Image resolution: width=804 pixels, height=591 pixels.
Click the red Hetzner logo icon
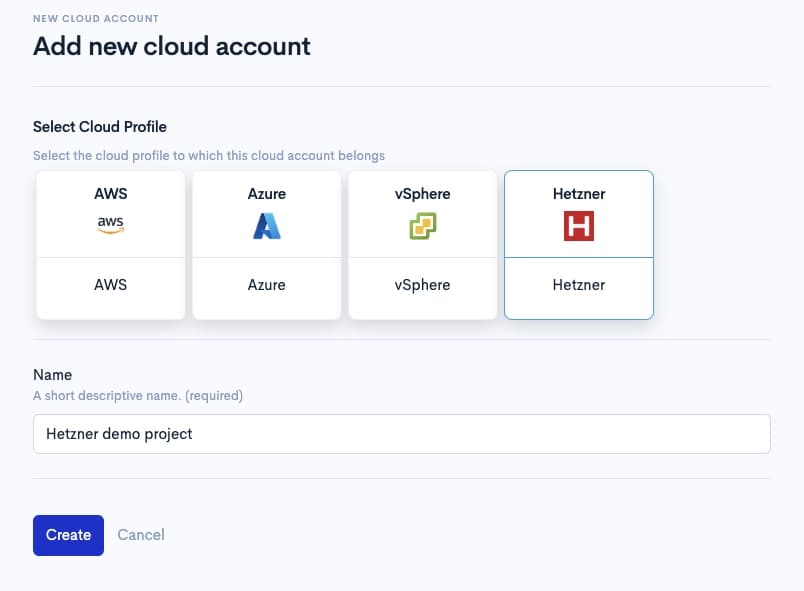click(x=578, y=226)
